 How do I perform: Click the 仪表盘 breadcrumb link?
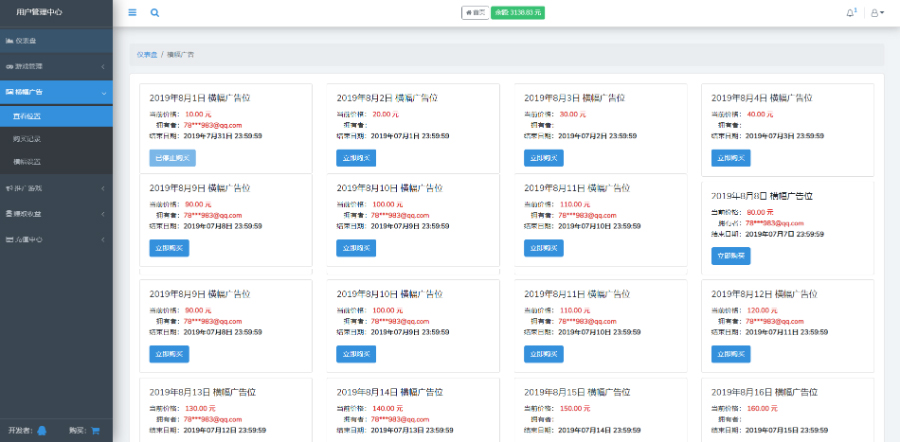(147, 54)
